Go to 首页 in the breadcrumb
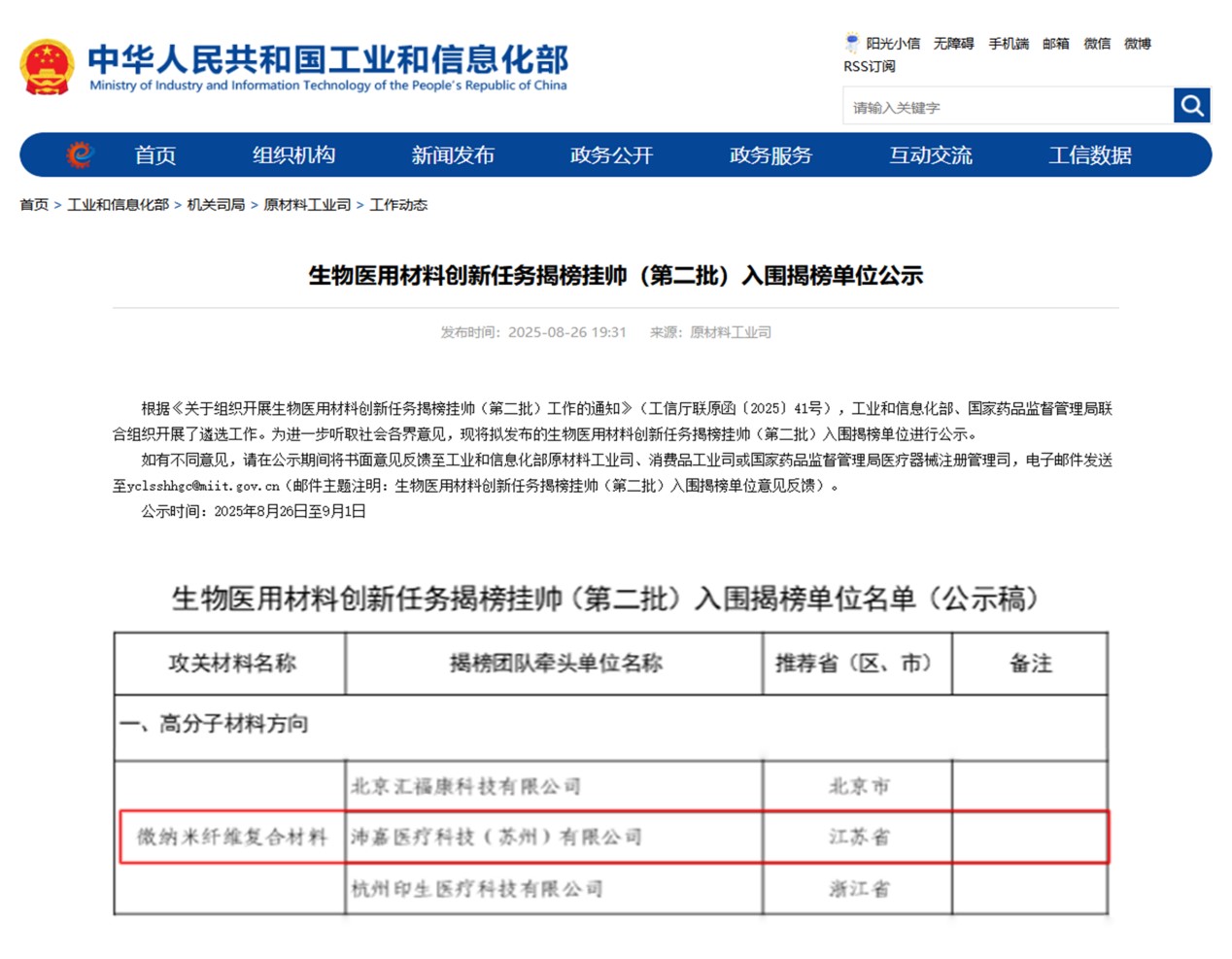The height and width of the screenshot is (959, 1232). coord(34,205)
